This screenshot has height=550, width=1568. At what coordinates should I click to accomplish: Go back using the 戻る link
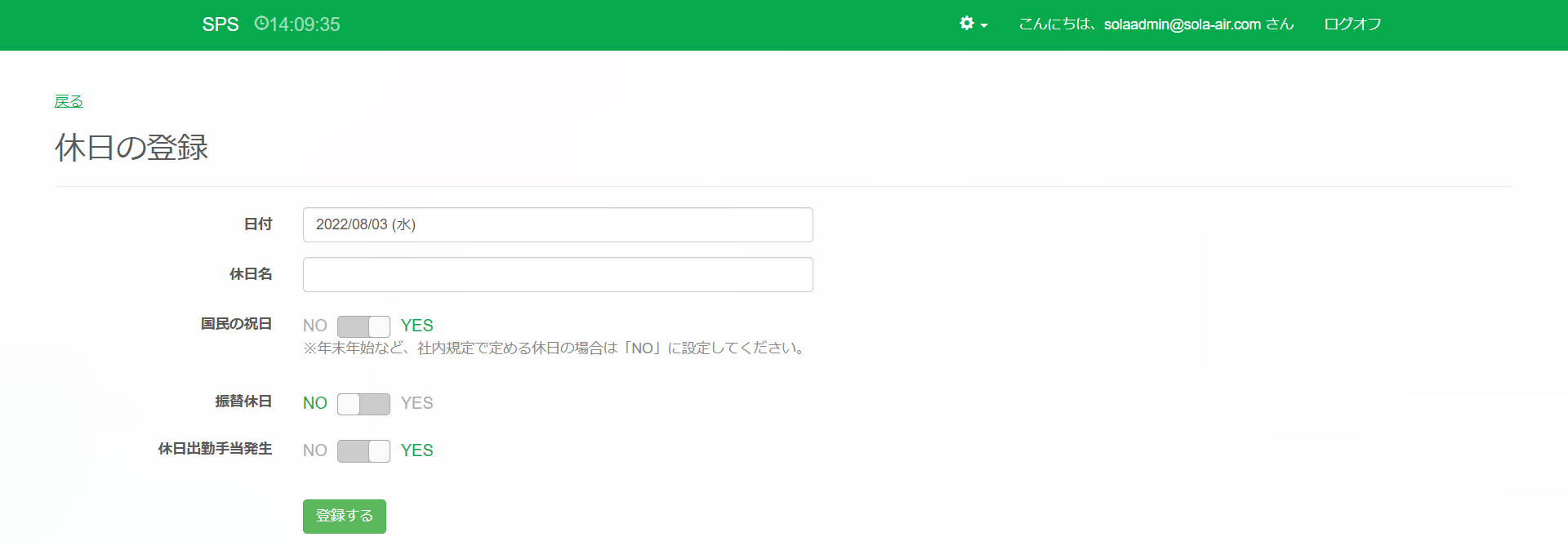pos(69,101)
